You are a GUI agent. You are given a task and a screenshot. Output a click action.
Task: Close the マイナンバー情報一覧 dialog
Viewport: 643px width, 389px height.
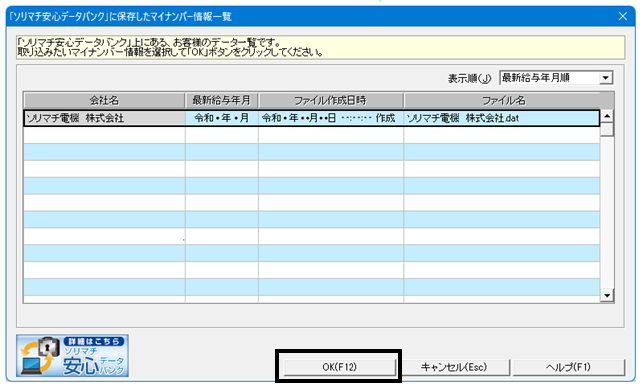[622, 16]
